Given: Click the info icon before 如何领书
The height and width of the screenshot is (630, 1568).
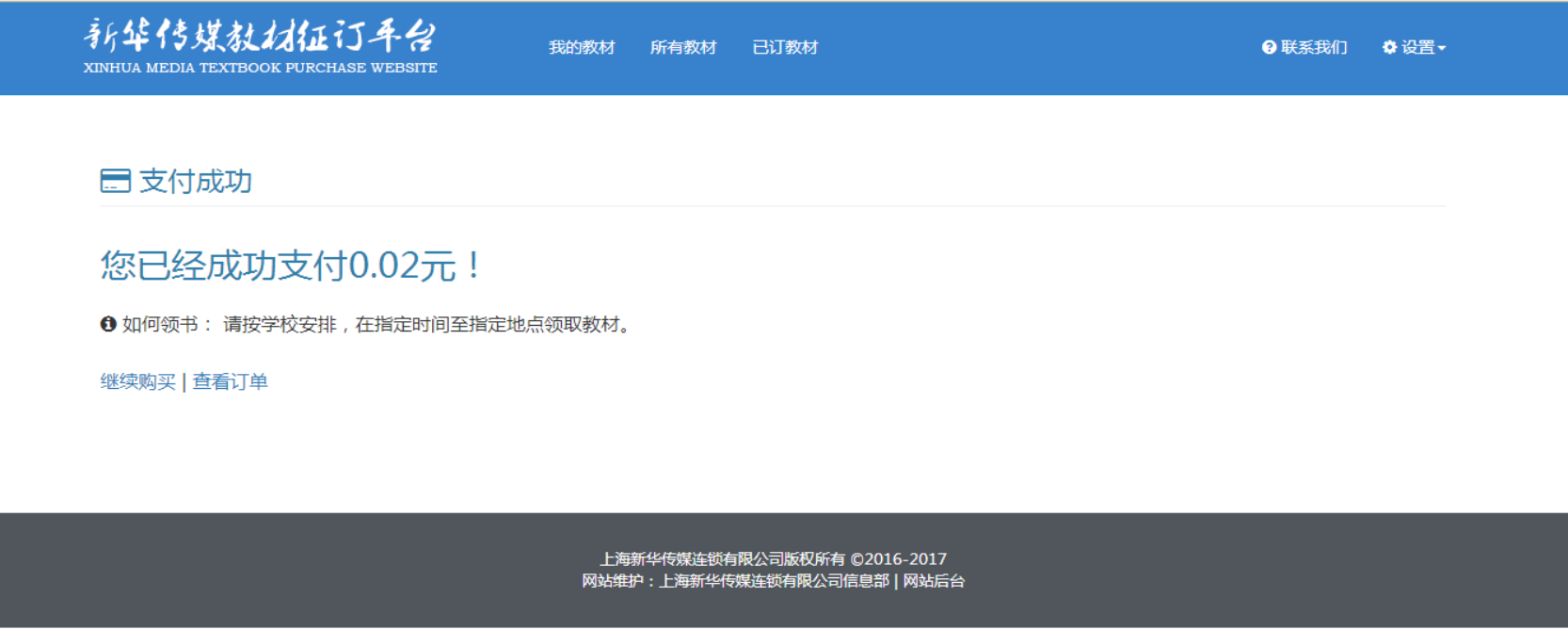Looking at the screenshot, I should tap(108, 324).
